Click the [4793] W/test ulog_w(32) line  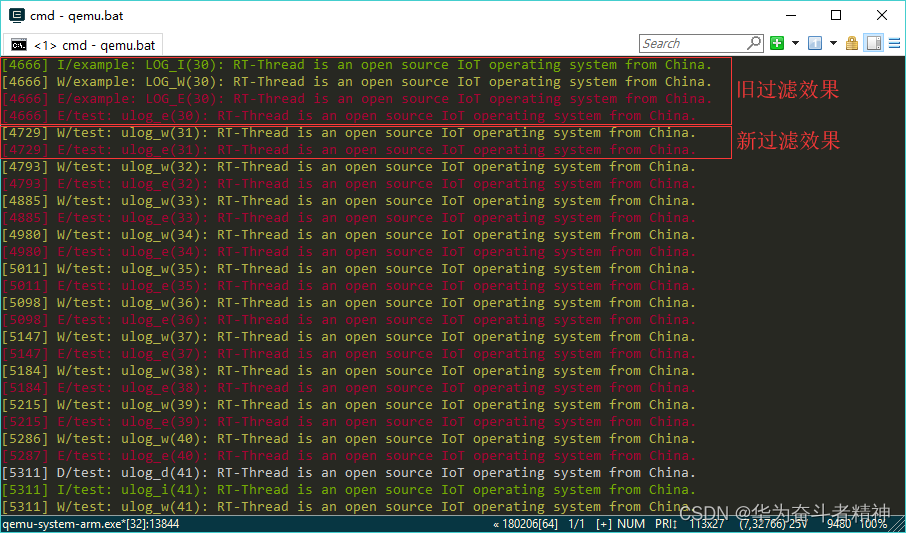click(x=348, y=166)
